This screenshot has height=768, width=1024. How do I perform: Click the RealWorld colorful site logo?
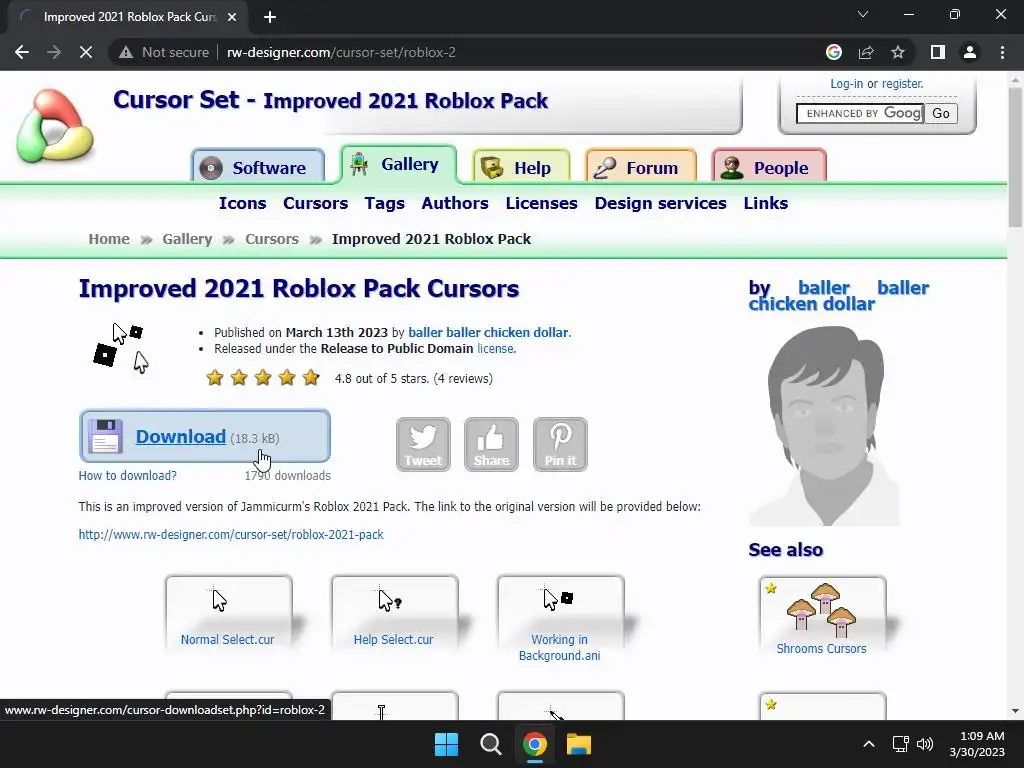click(55, 125)
